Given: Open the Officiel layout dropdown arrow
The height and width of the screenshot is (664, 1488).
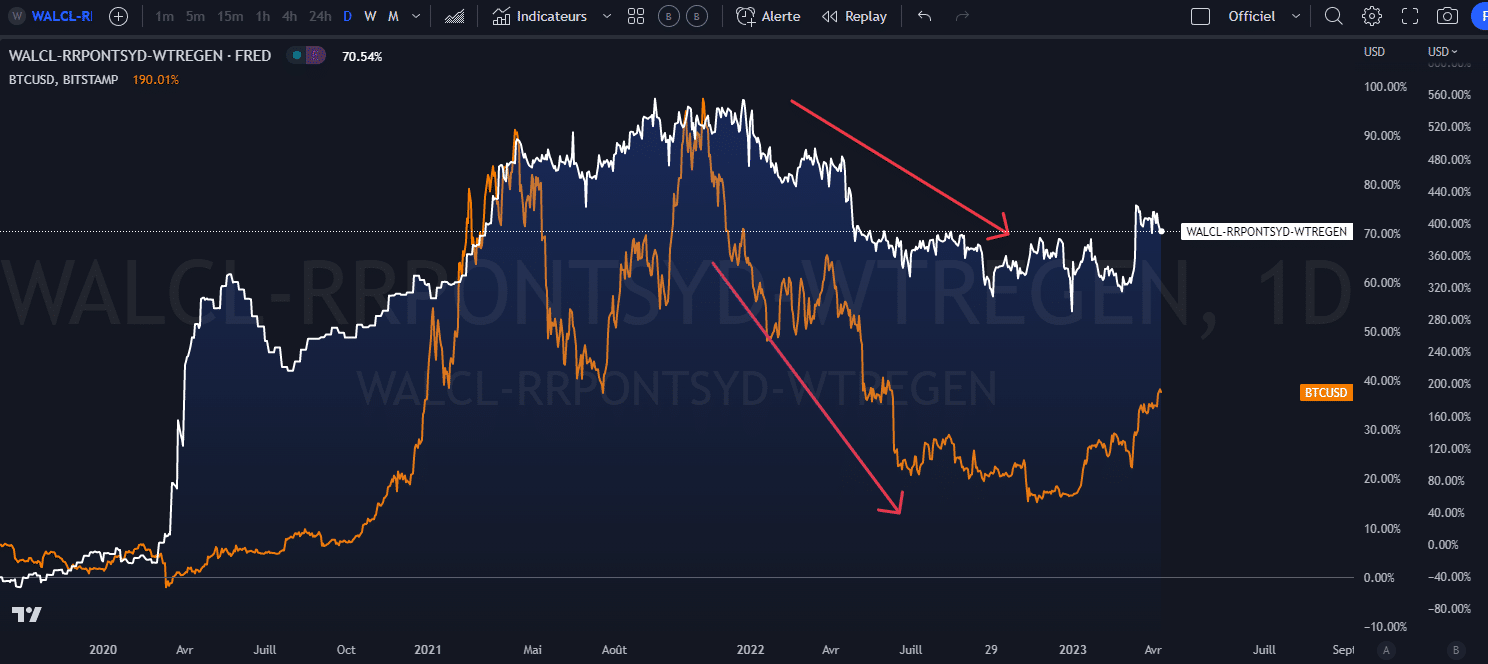Looking at the screenshot, I should pos(1296,16).
